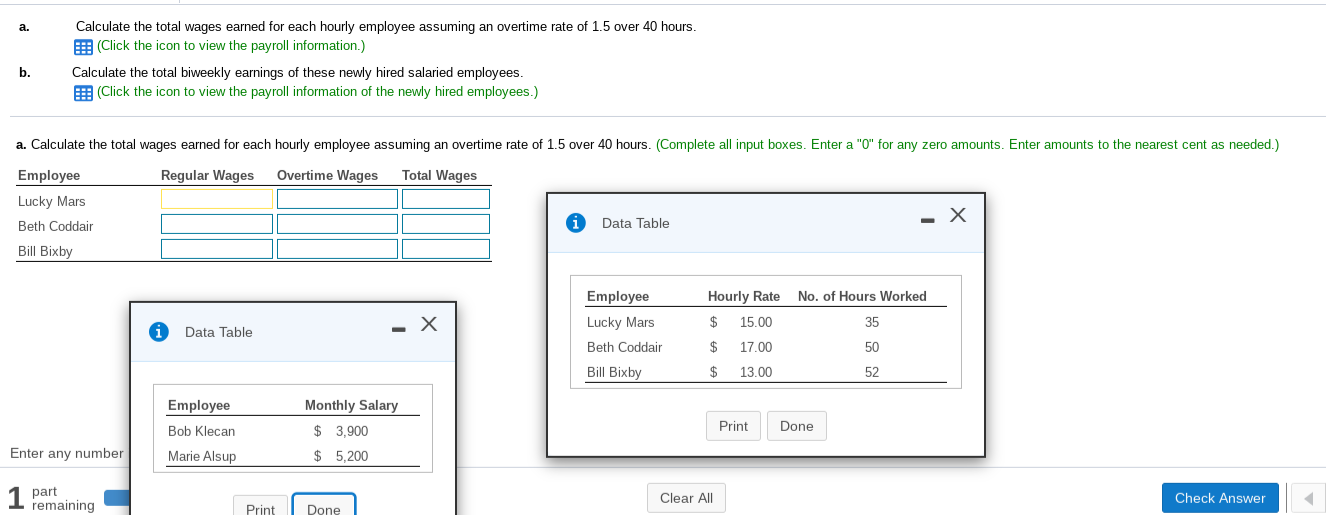Select Bill Bixby hourly rate 13.00
The height and width of the screenshot is (515, 1326).
(755, 372)
